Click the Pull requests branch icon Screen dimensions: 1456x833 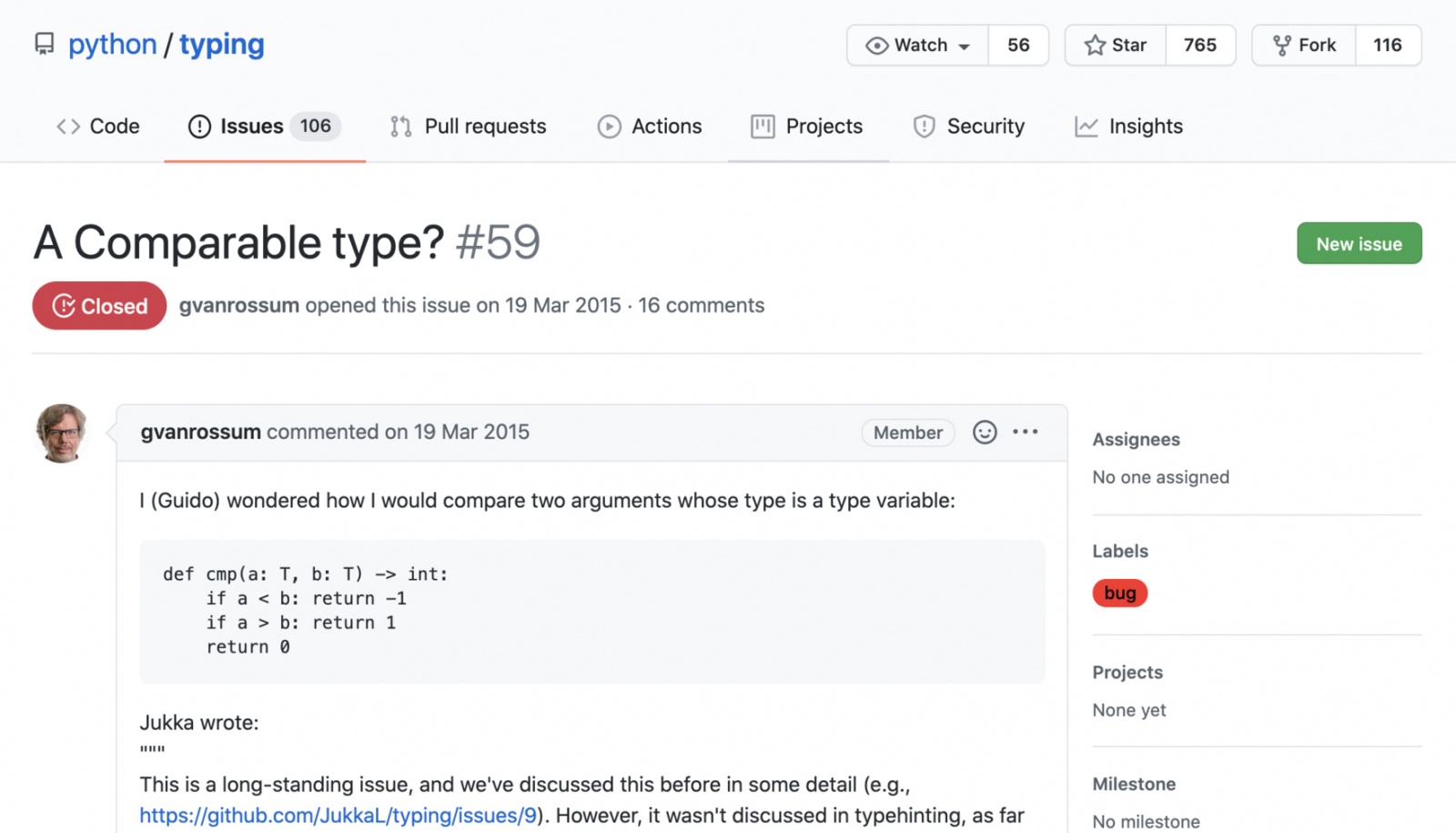point(400,127)
